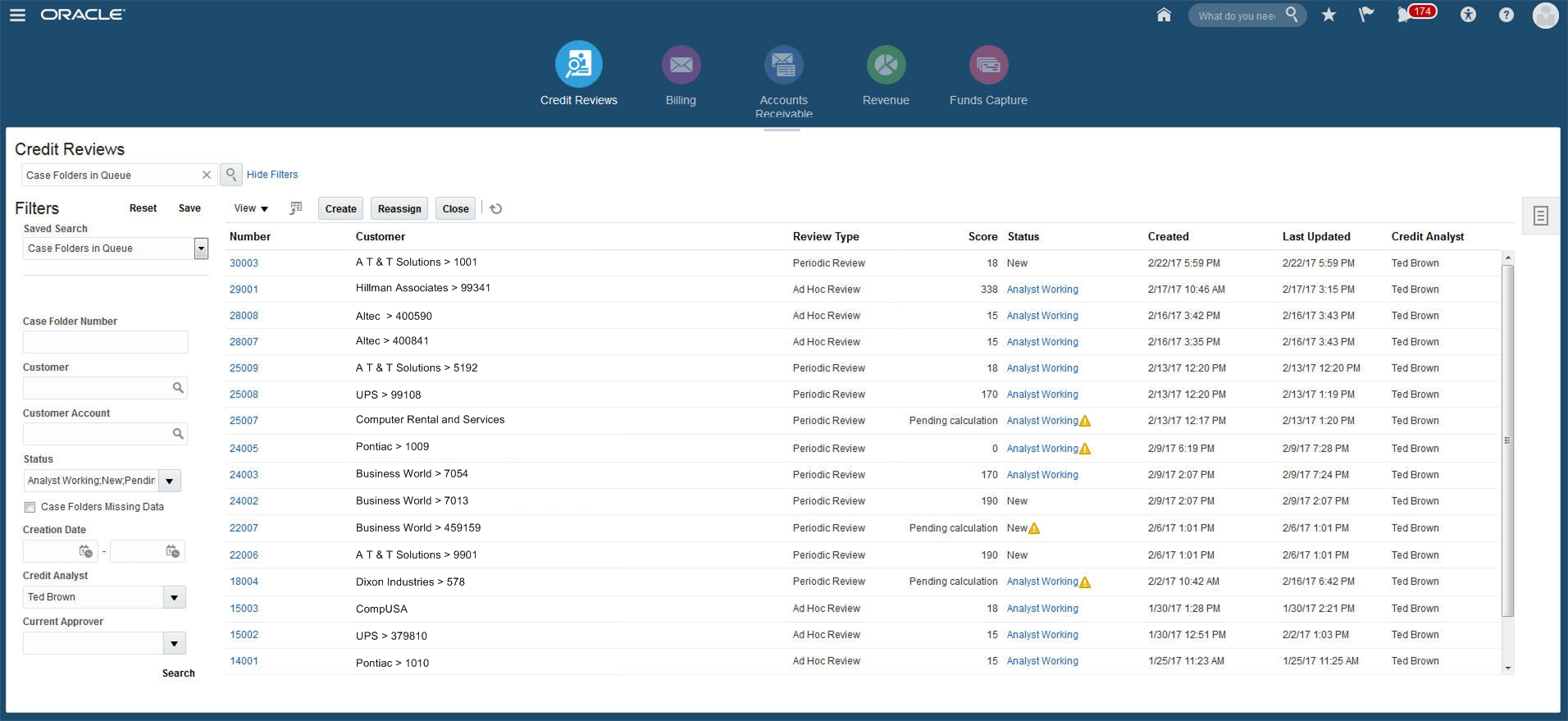The width and height of the screenshot is (1568, 721).
Task: Click warning icon on case 24005 status
Action: [x=1085, y=449]
